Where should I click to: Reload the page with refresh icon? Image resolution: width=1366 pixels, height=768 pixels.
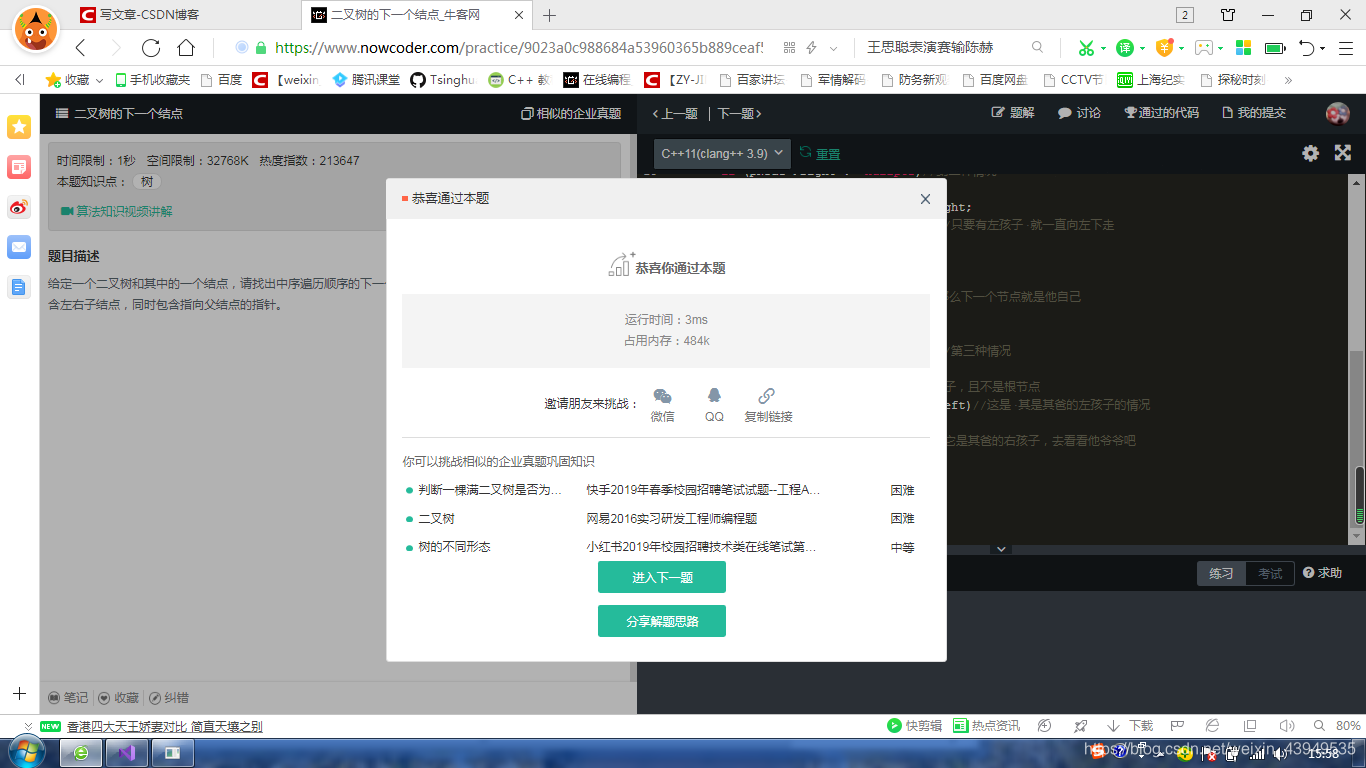click(x=151, y=48)
